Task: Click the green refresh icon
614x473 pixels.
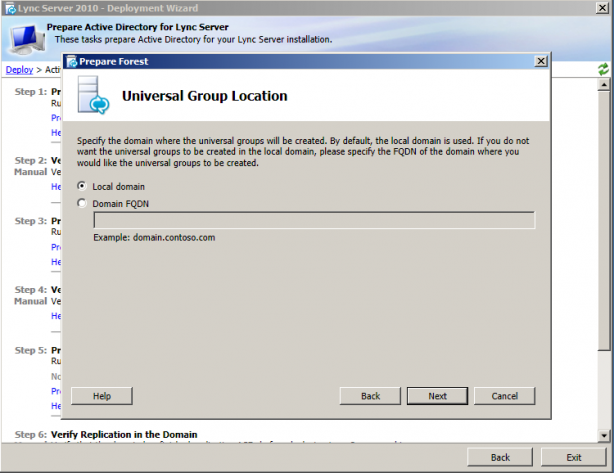Action: [x=603, y=69]
